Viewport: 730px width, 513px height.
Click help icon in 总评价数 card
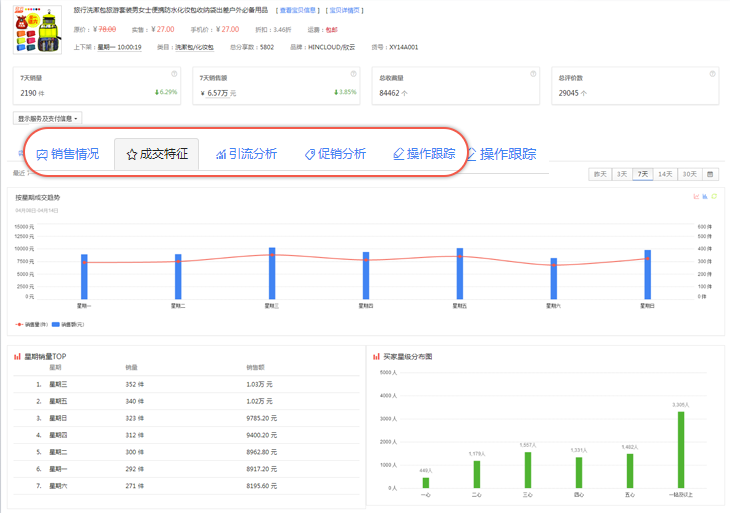(x=711, y=74)
